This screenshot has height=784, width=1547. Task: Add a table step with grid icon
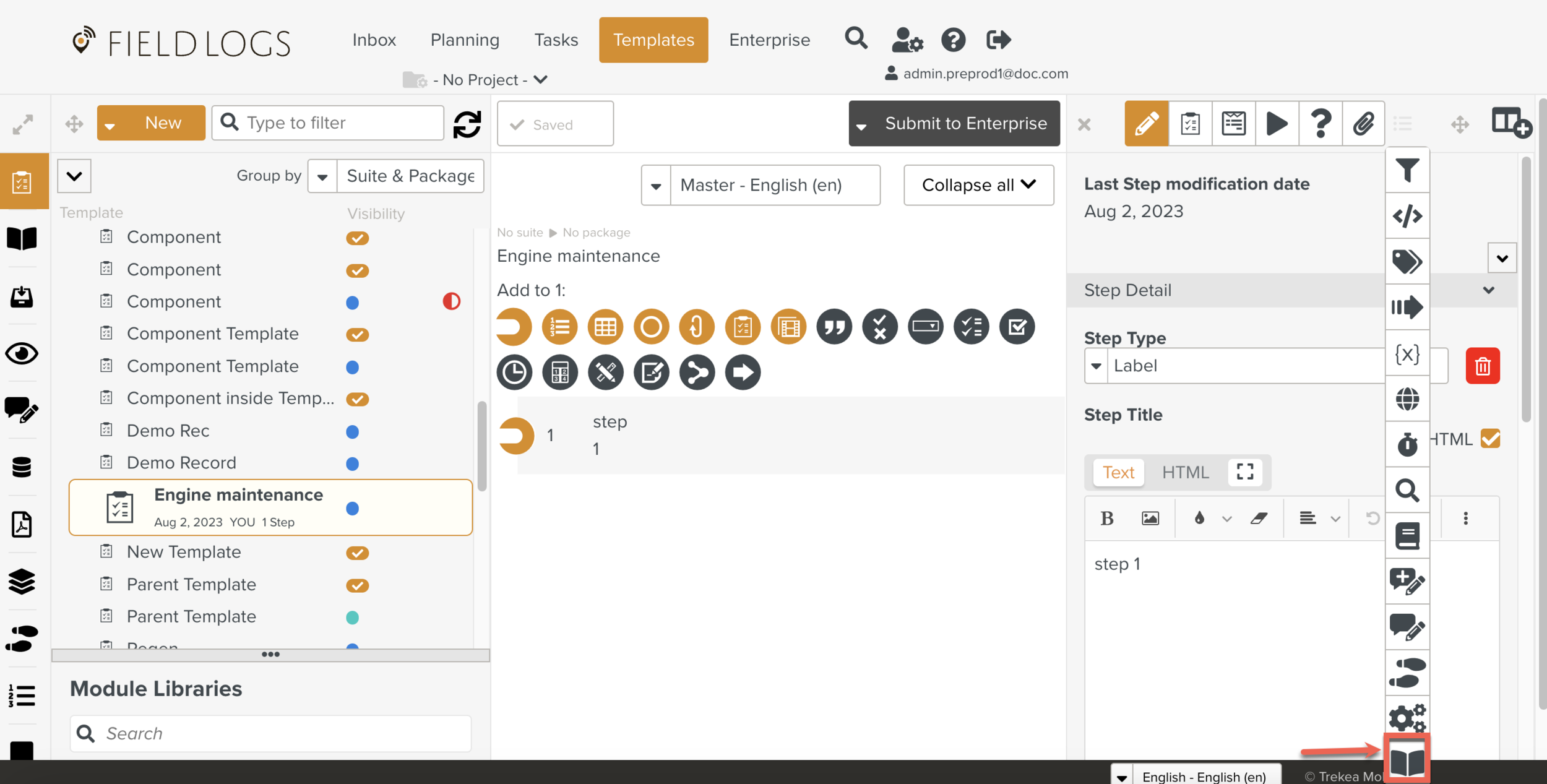(605, 327)
